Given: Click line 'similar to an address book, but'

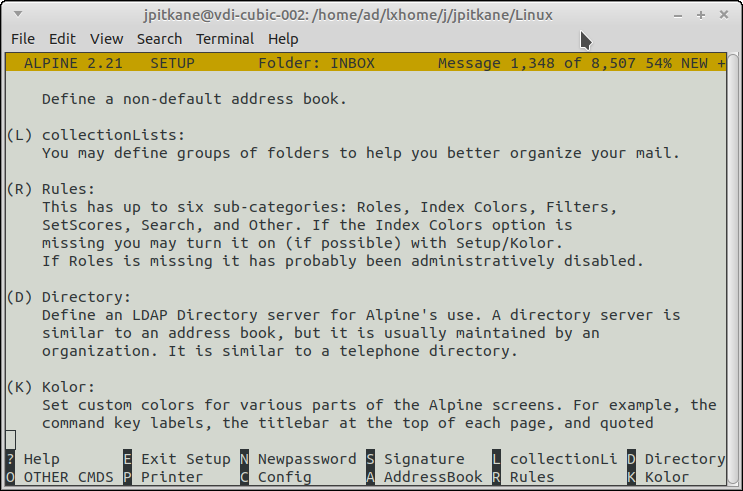Looking at the screenshot, I should (x=320, y=333).
